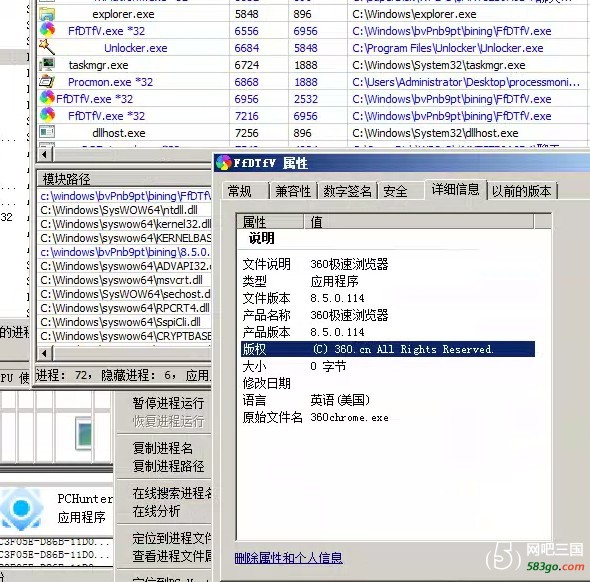Image resolution: width=590 pixels, height=582 pixels.
Task: Switch to the 常规 tab
Action: pos(239,191)
